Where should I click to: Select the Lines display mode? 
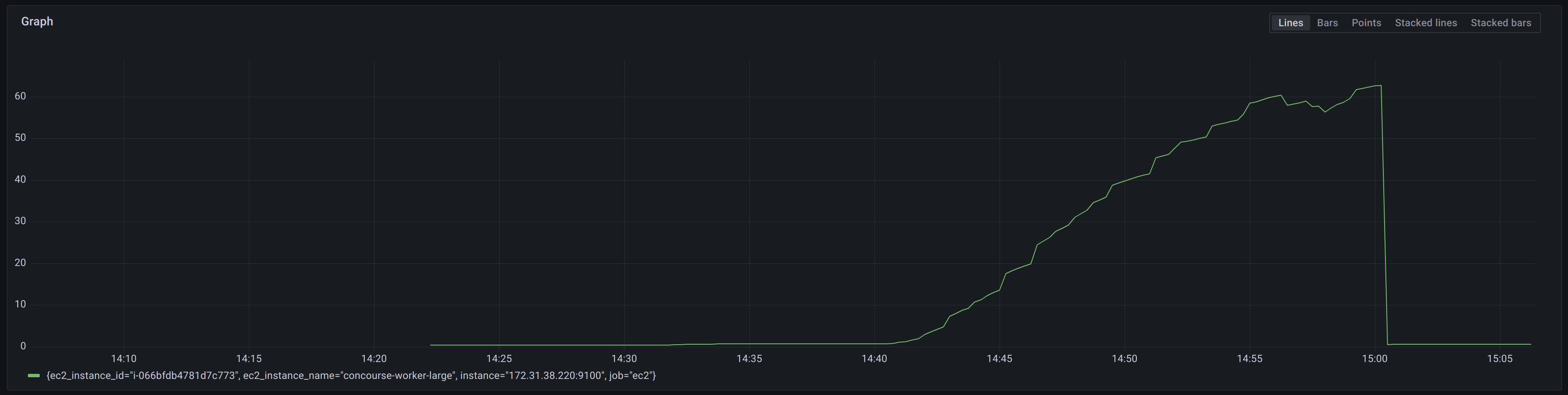pyautogui.click(x=1290, y=22)
